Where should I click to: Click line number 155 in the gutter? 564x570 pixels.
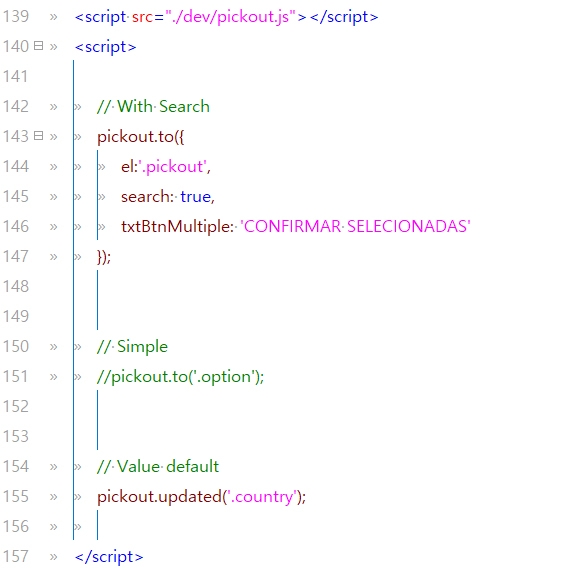16,497
